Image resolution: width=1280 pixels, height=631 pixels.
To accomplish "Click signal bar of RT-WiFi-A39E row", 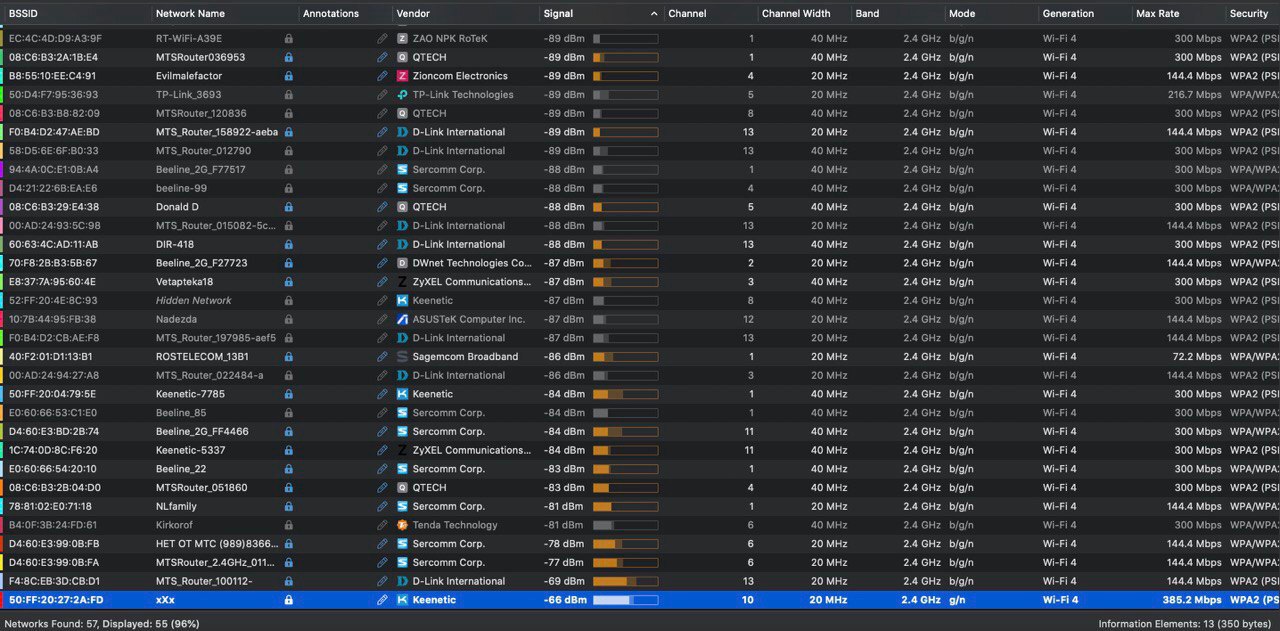I will pos(625,39).
